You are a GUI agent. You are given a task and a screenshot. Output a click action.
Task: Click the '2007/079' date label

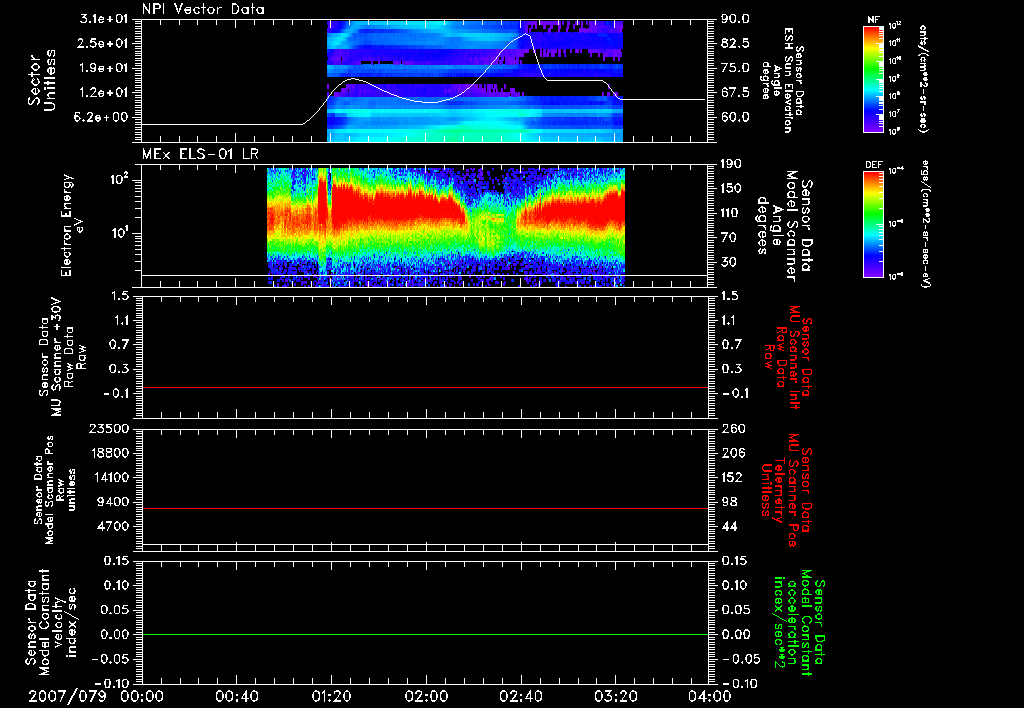click(x=67, y=696)
